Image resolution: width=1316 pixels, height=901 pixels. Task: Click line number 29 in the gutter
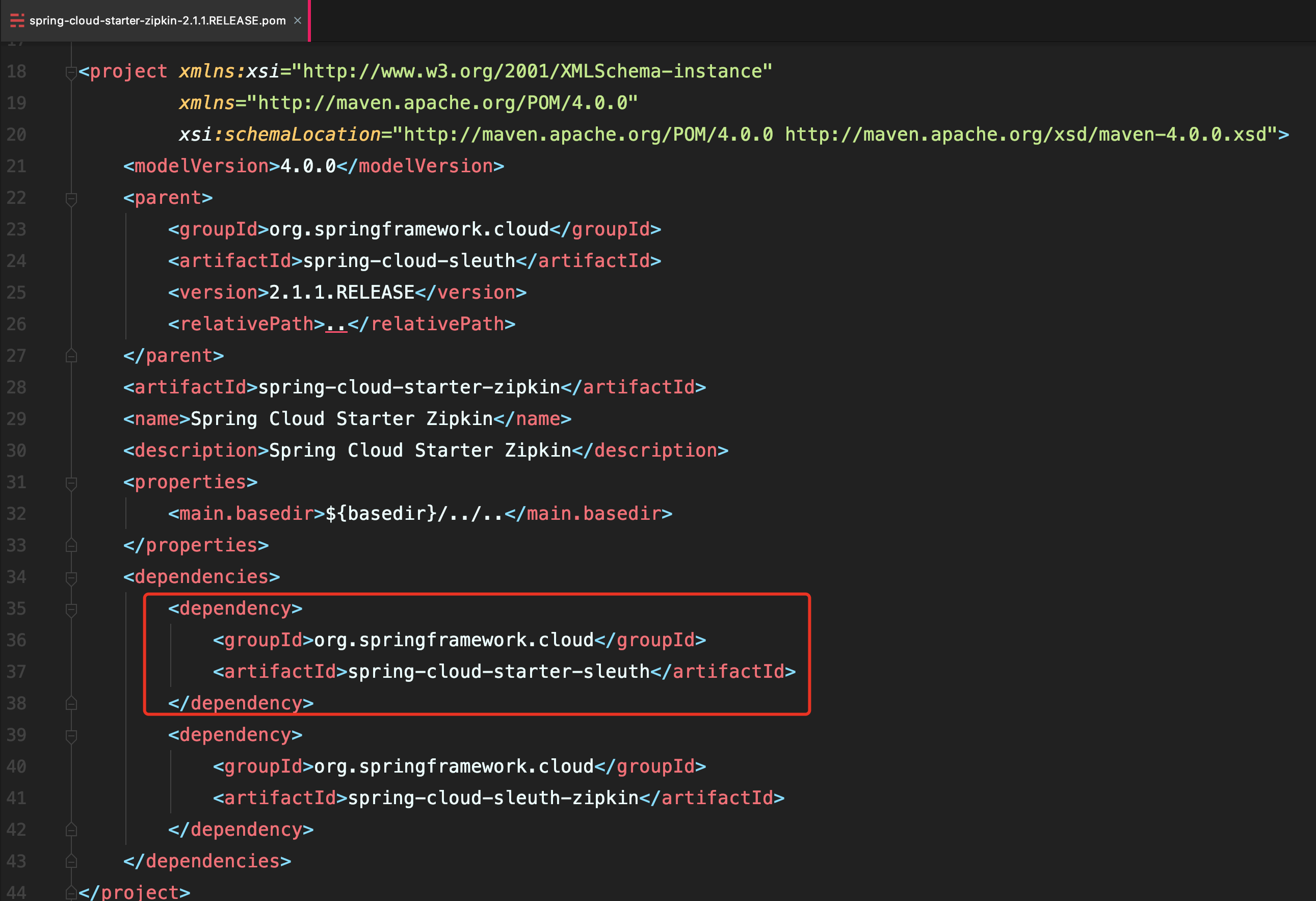pos(16,419)
